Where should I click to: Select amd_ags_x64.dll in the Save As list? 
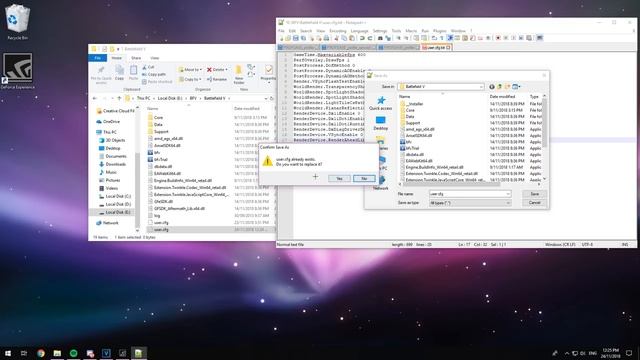click(420, 129)
